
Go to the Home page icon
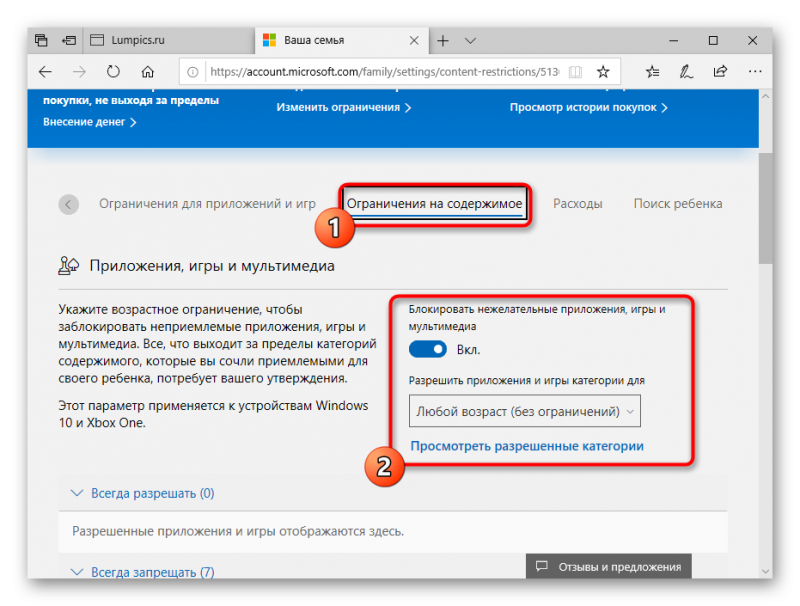point(147,72)
